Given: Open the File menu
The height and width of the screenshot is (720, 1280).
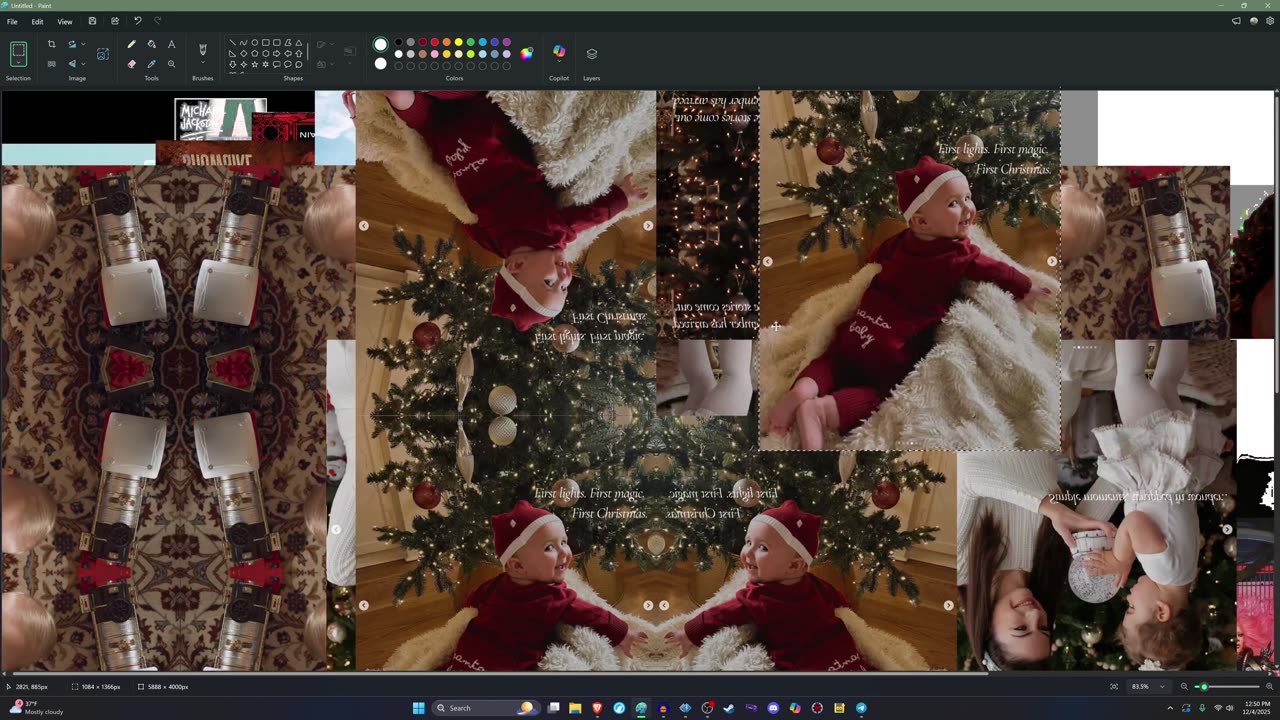Looking at the screenshot, I should [x=12, y=21].
